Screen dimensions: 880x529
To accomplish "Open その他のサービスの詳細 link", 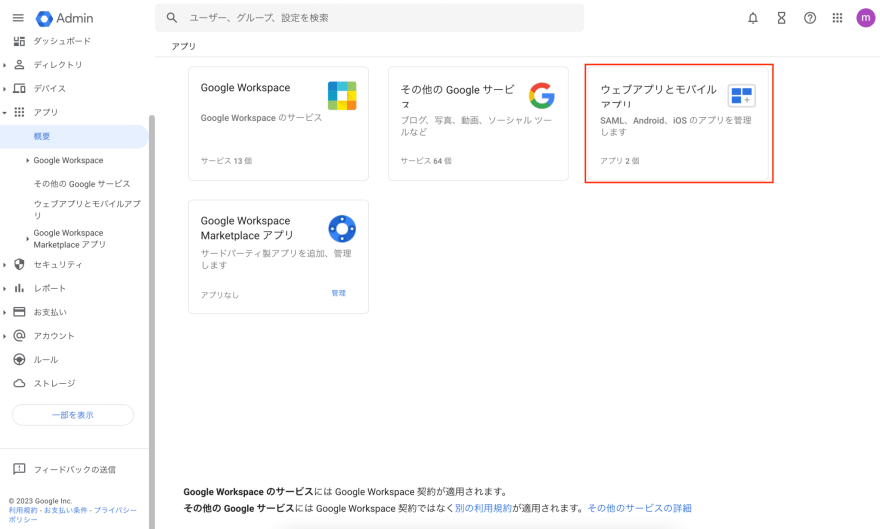I will (x=639, y=508).
